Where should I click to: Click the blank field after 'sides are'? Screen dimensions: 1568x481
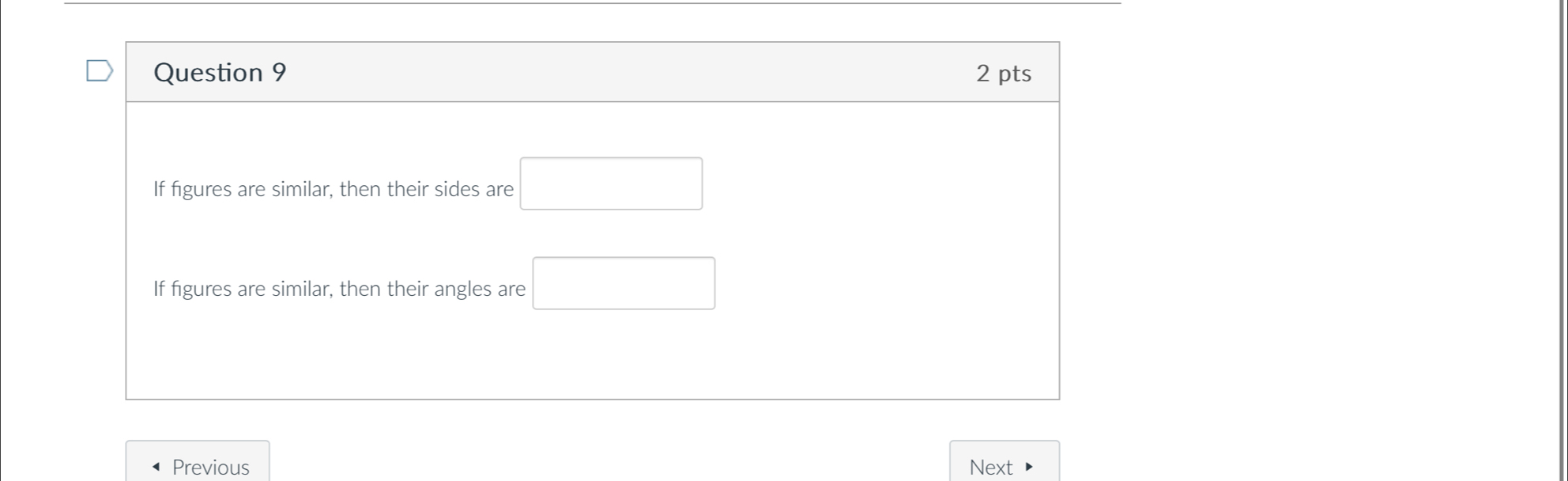[x=611, y=184]
